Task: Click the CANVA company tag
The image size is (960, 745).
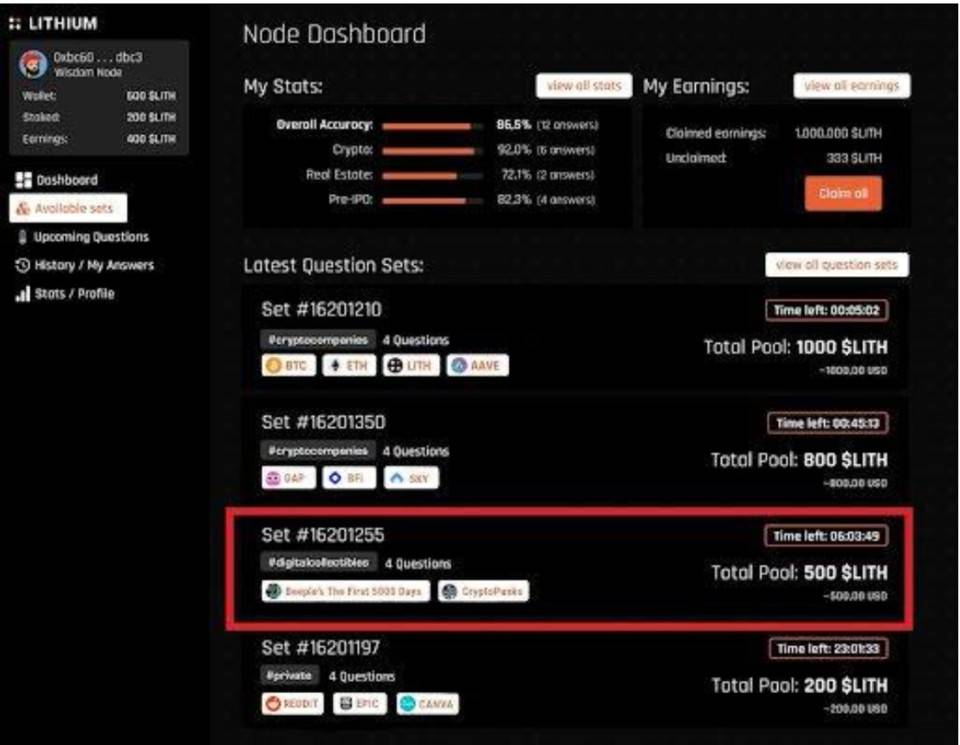Action: [427, 704]
